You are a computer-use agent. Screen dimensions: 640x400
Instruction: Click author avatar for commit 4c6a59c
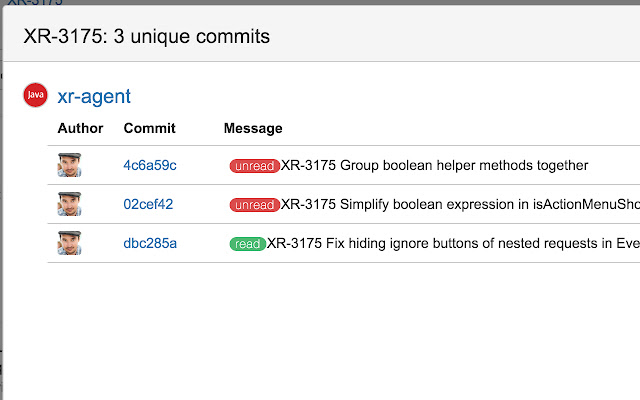69,165
